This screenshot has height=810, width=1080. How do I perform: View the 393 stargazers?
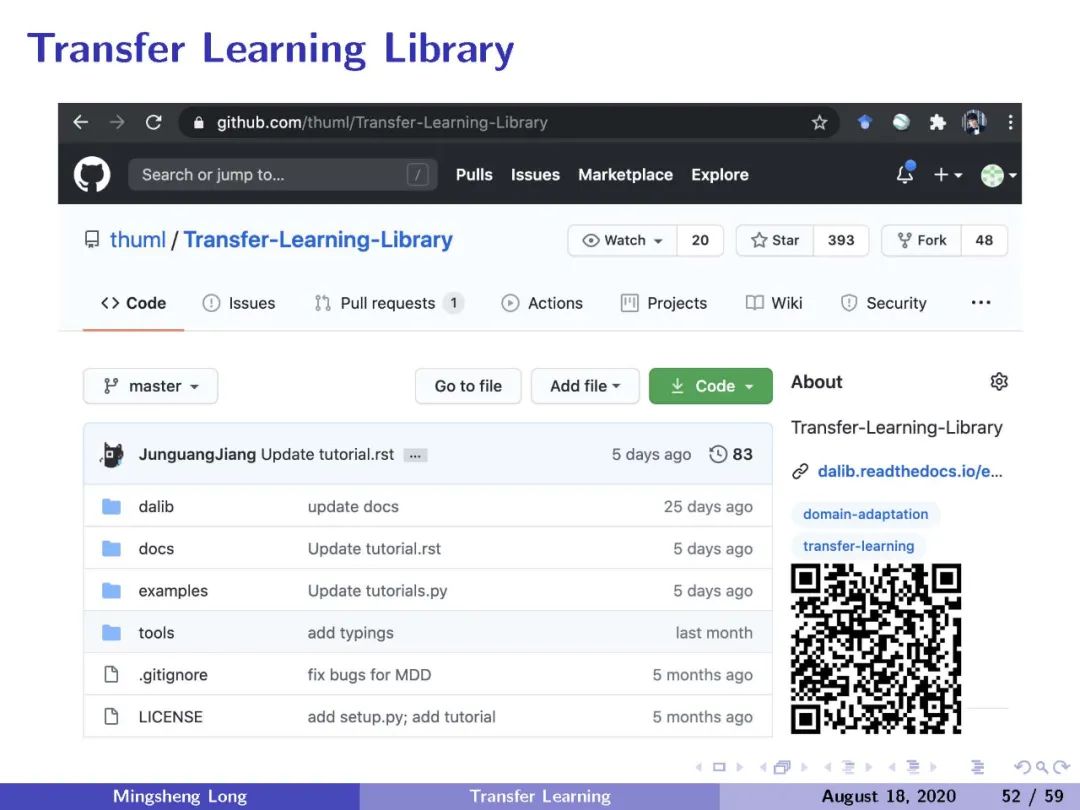841,240
